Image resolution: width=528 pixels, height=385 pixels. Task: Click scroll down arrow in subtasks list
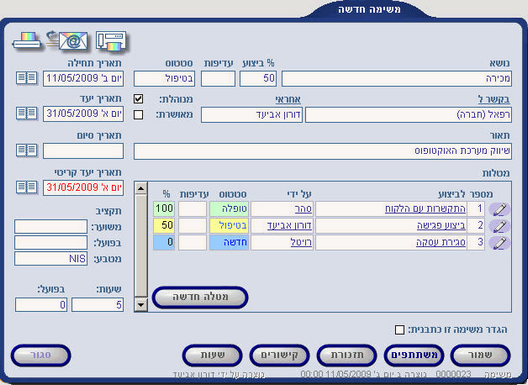141,305
